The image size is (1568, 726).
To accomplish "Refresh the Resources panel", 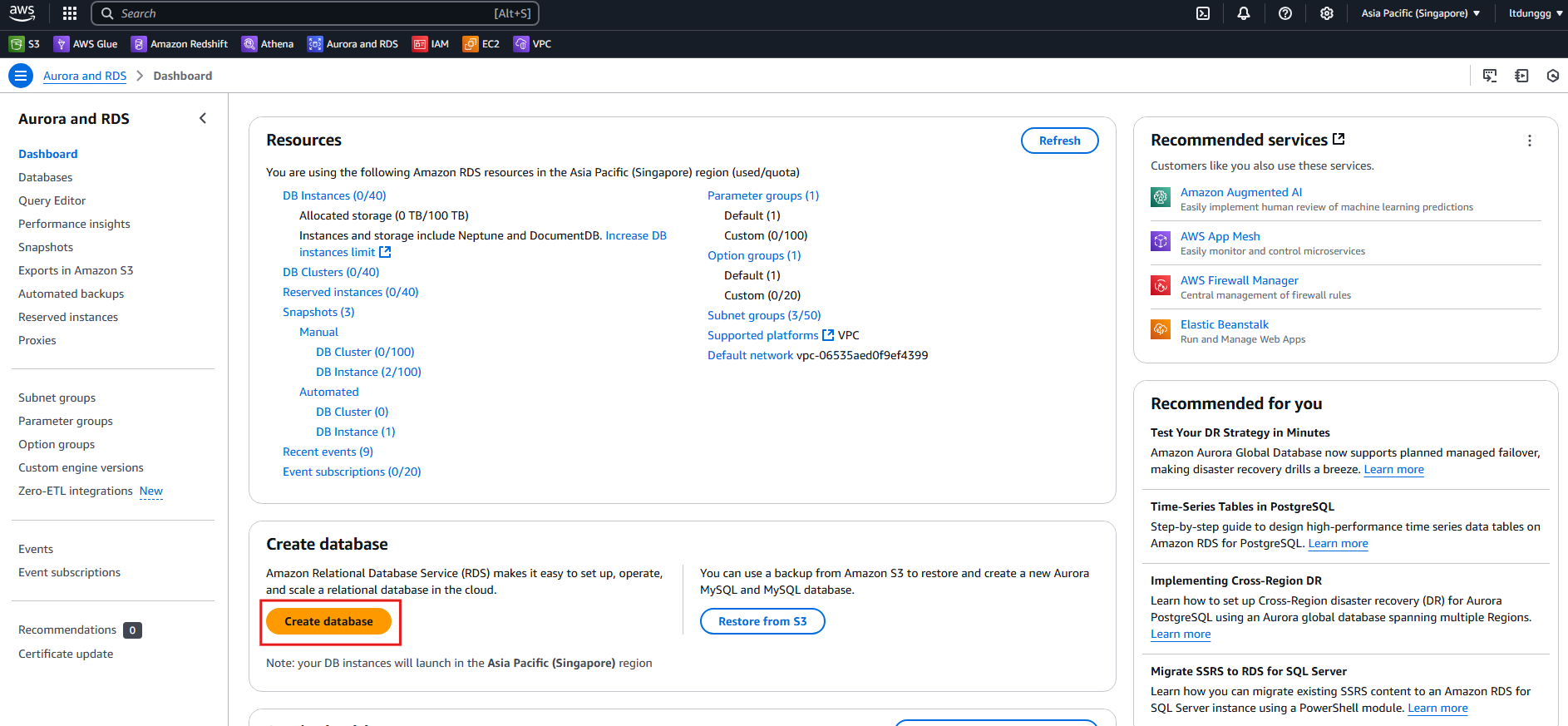I will coord(1059,141).
